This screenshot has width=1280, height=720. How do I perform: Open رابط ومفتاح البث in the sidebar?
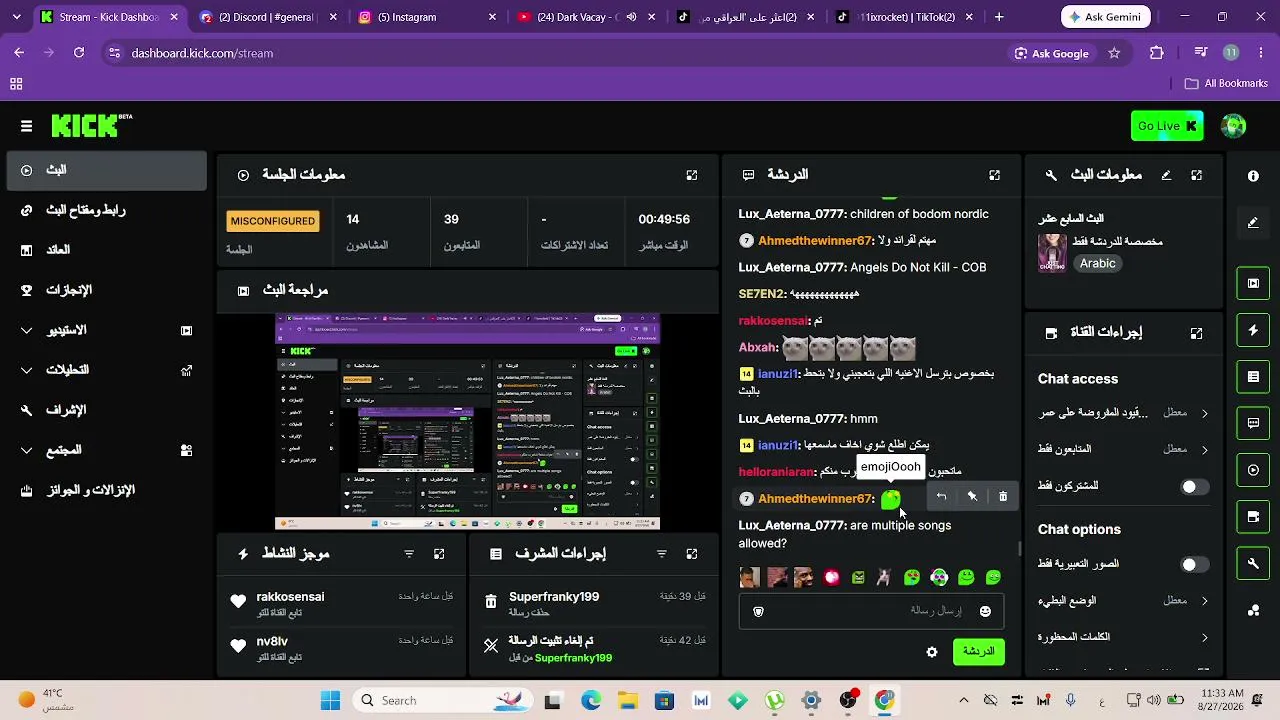point(106,210)
